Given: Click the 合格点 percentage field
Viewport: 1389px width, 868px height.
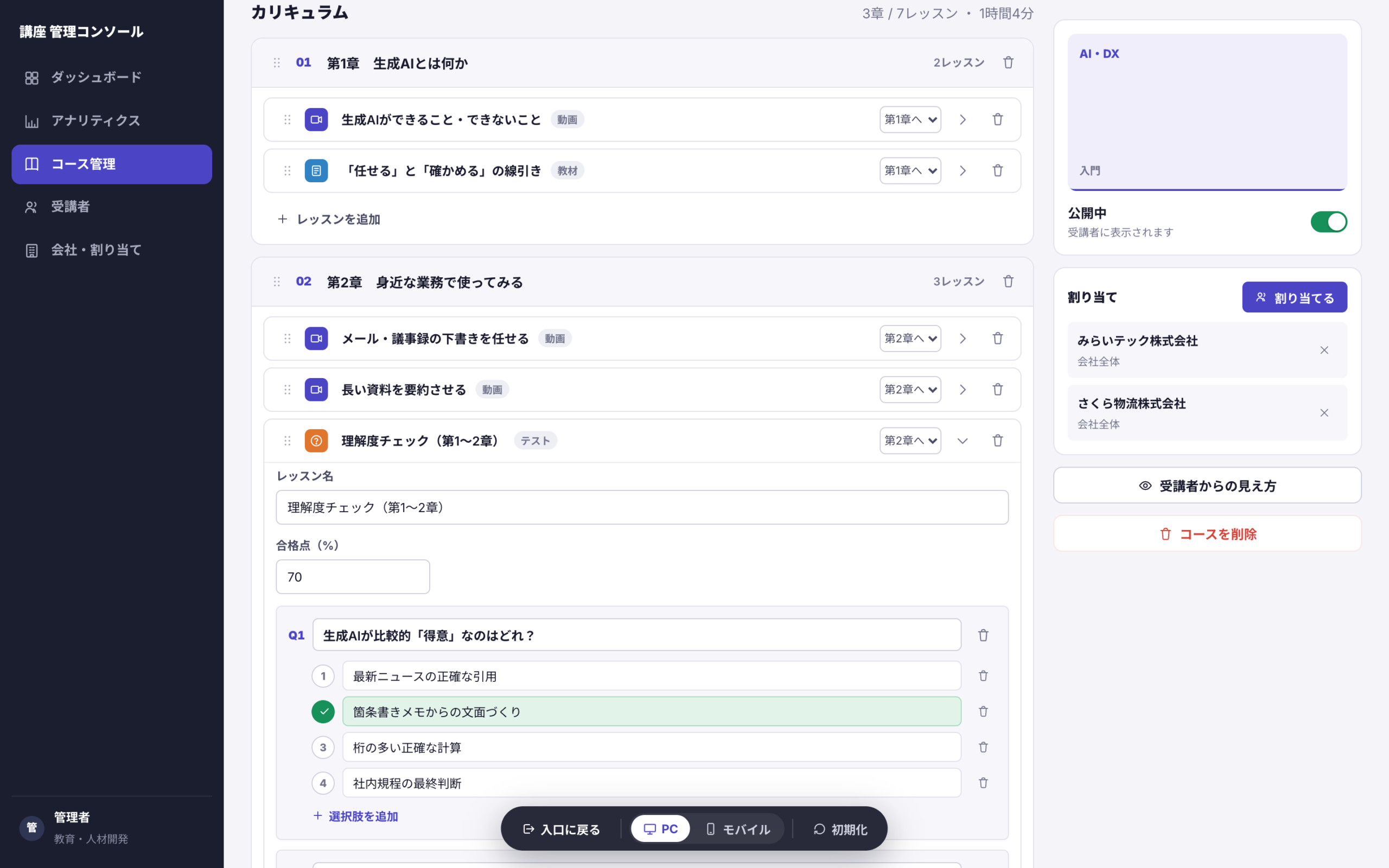Looking at the screenshot, I should point(353,576).
